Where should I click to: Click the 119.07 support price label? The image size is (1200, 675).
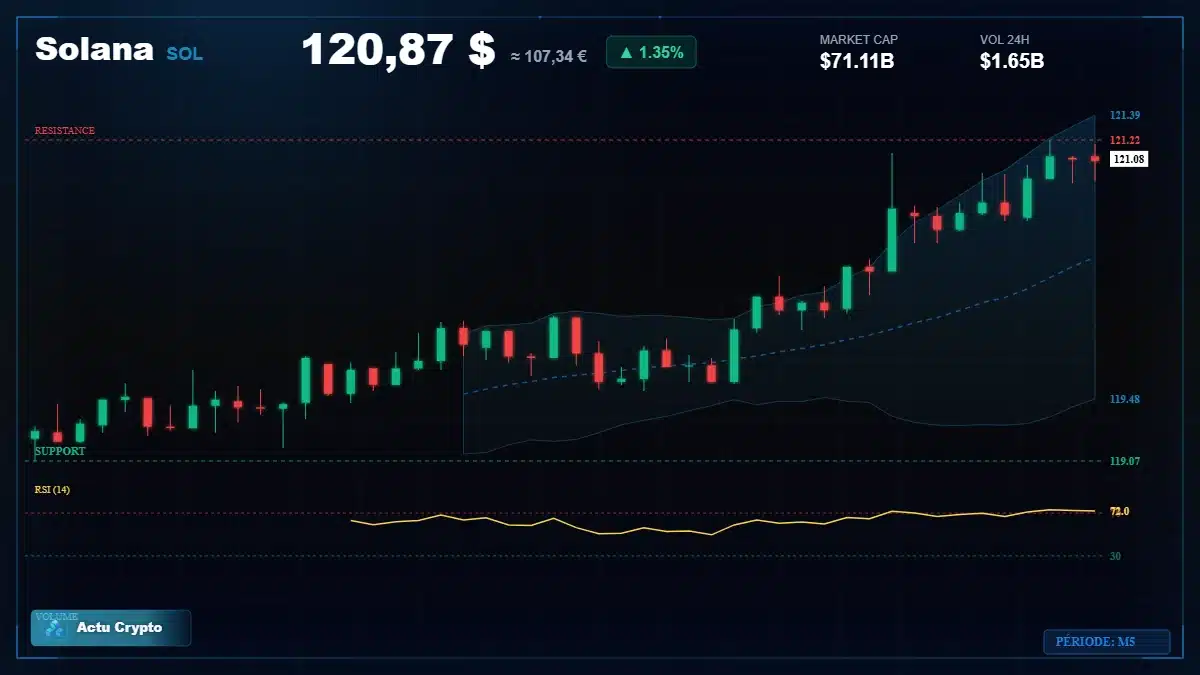coord(1125,461)
